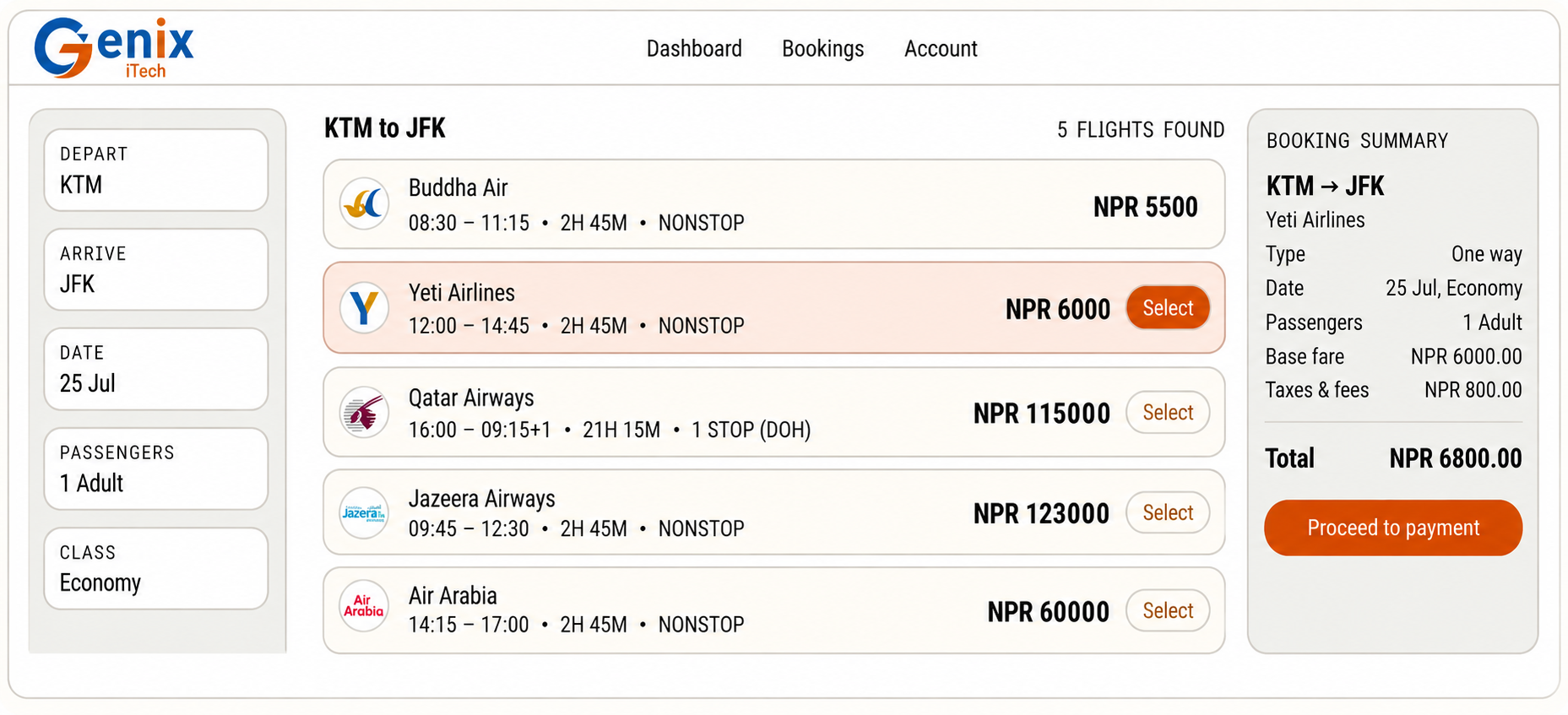Image resolution: width=1568 pixels, height=715 pixels.
Task: Click the NPR 123000 Jazeera price
Action: tap(1042, 513)
